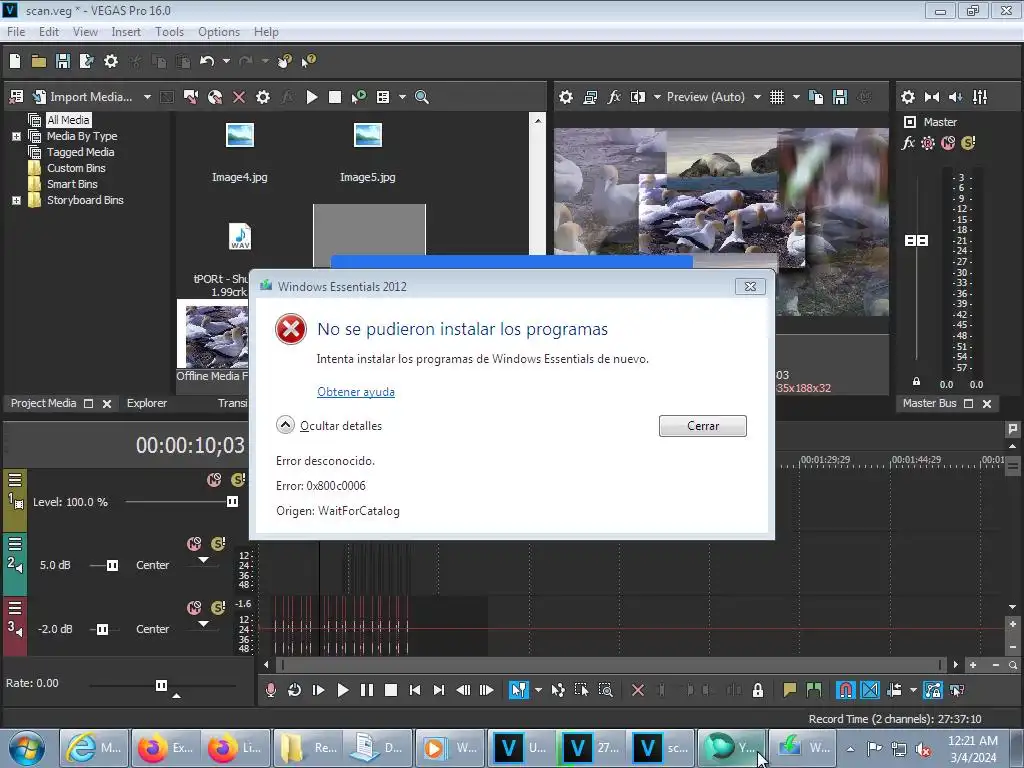
Task: Toggle the Master fader channel lock
Action: pos(916,381)
